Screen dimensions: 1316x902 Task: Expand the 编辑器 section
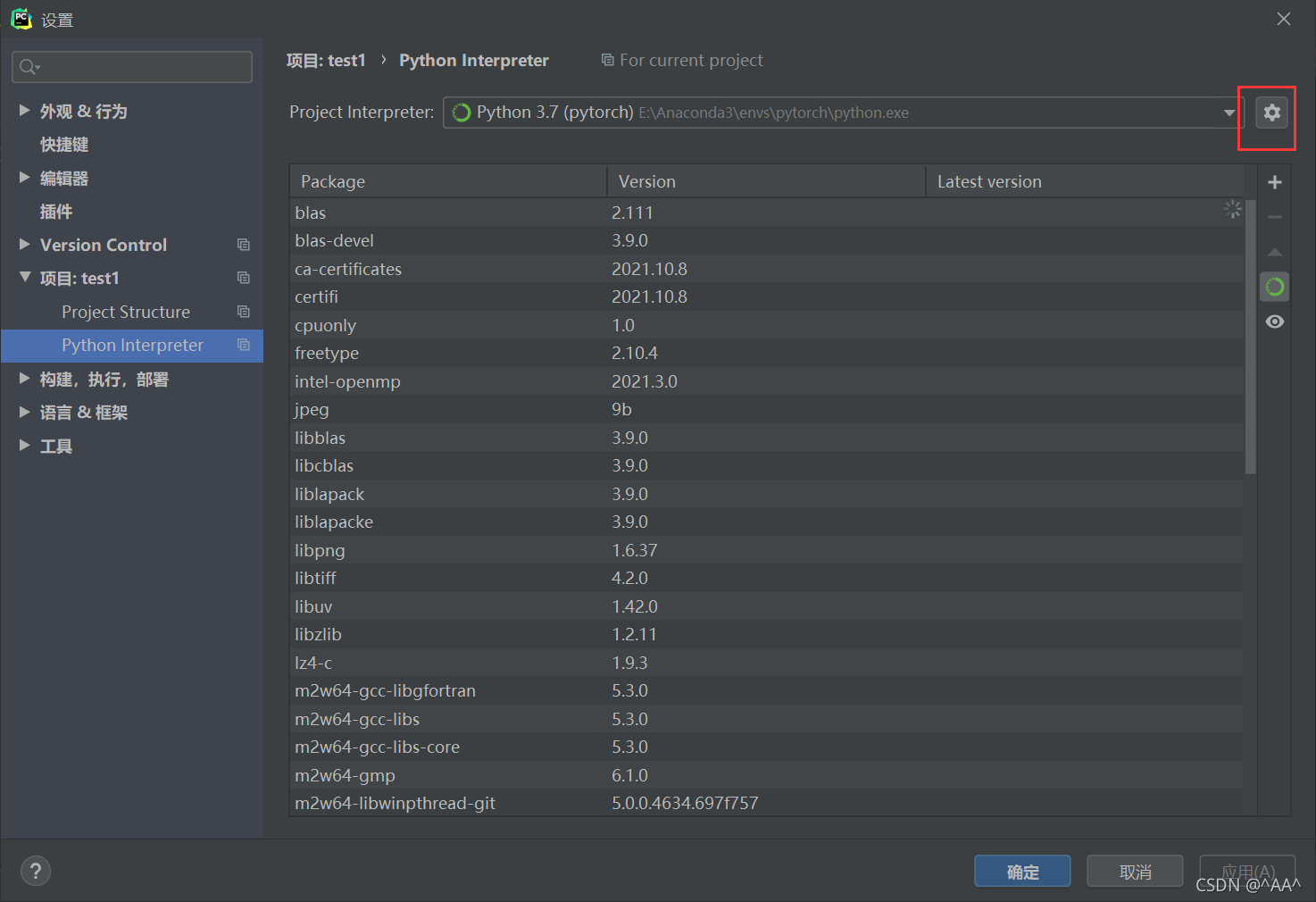pos(25,177)
